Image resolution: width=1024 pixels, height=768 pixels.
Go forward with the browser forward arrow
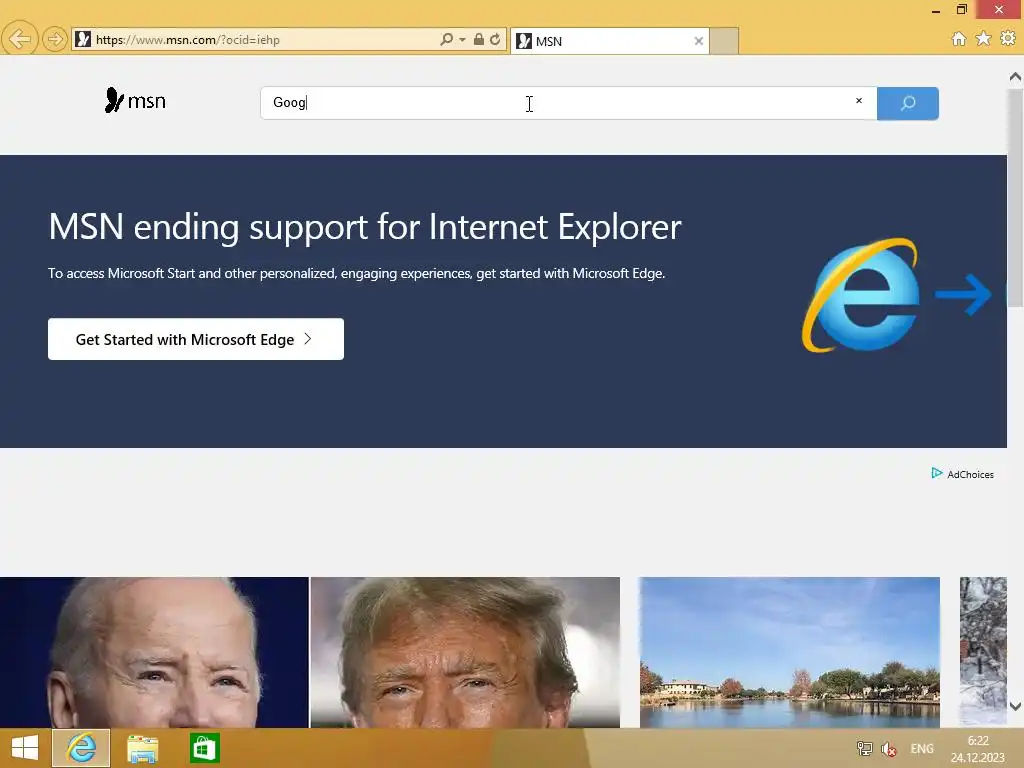point(55,39)
